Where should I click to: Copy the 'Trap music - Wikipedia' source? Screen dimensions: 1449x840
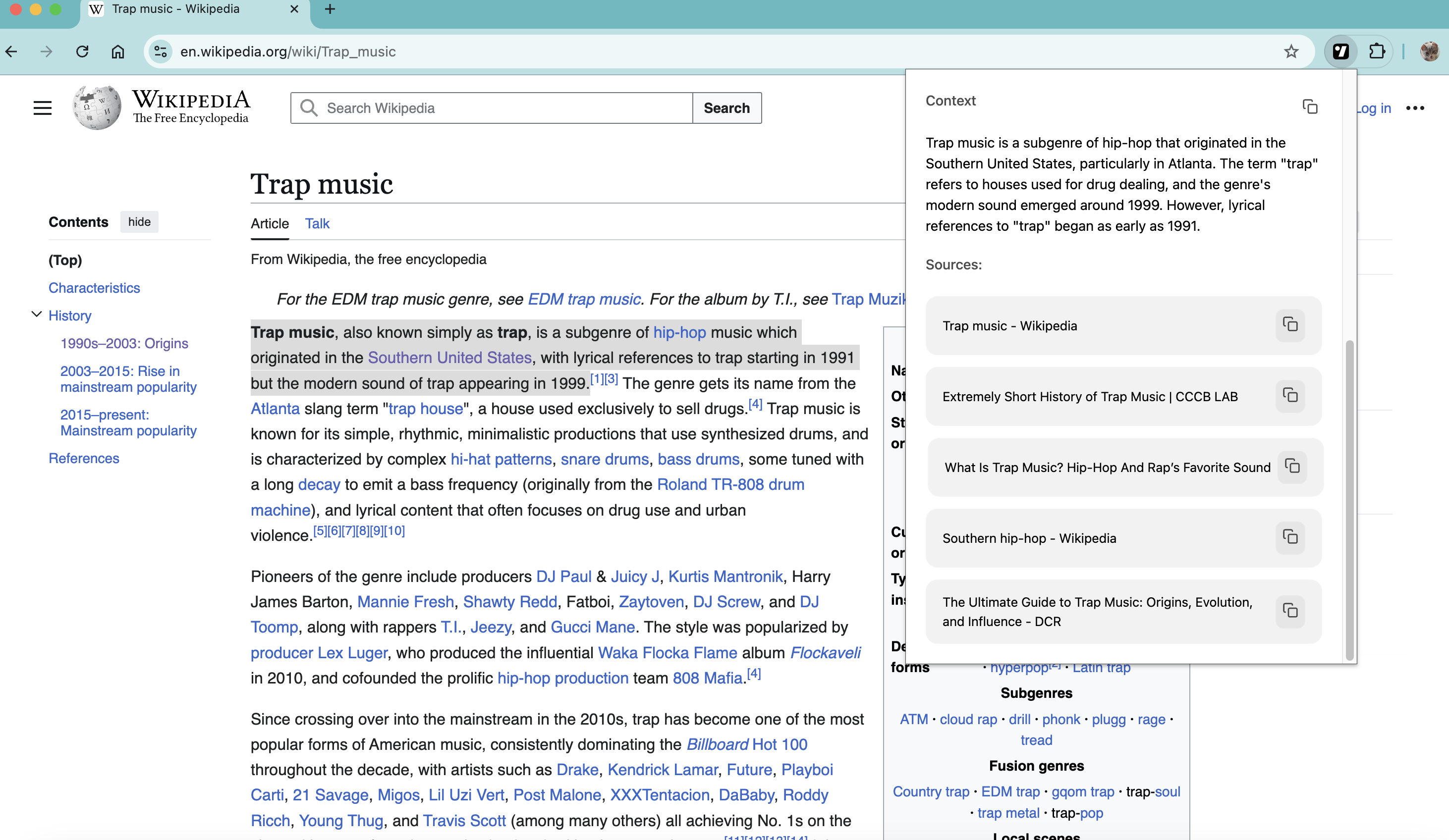tap(1290, 324)
